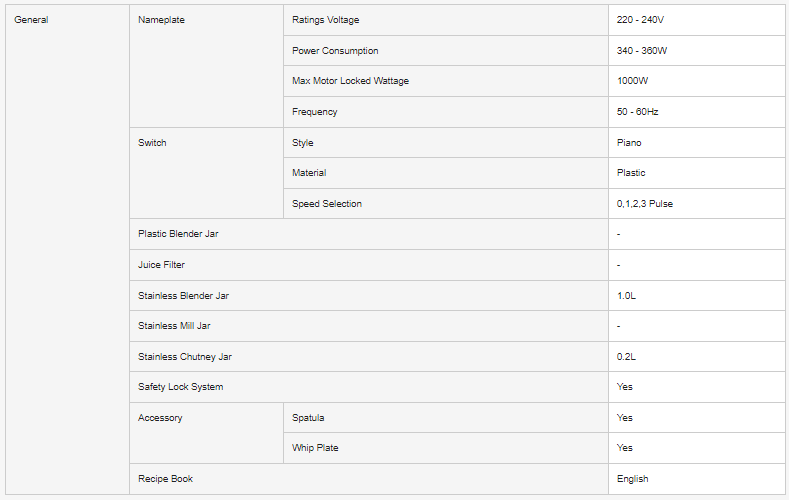Screen dimensions: 789x500
Task: Click the 1.0L capacity value
Action: pyautogui.click(x=627, y=296)
